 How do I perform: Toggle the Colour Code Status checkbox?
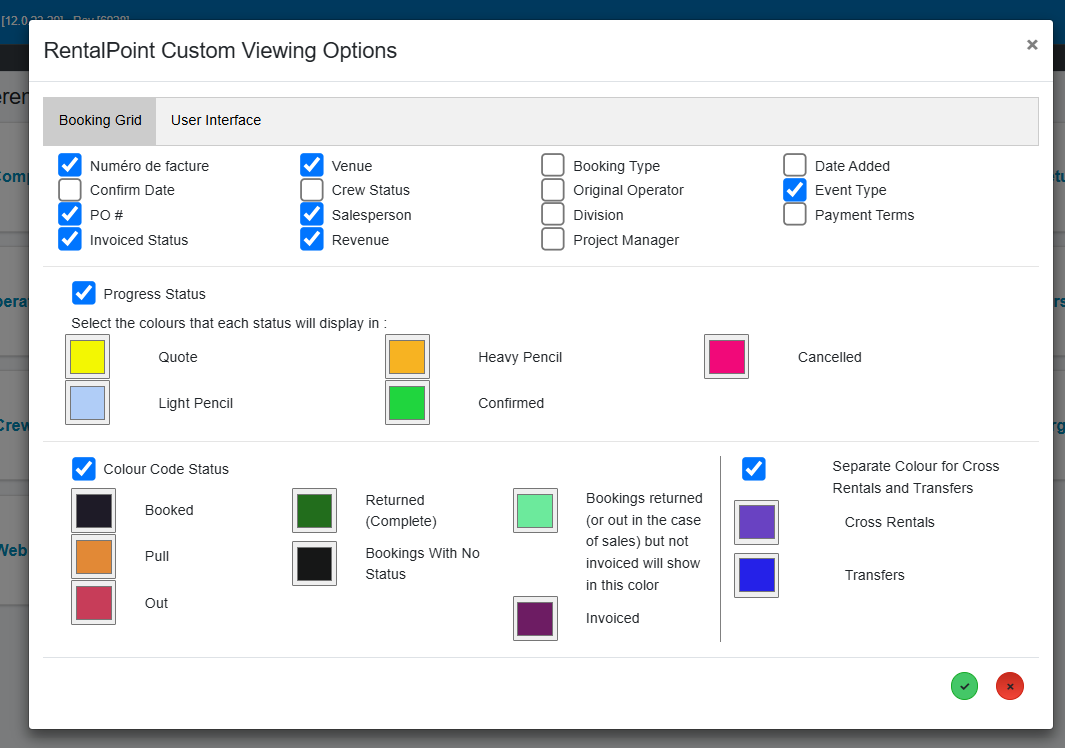click(x=84, y=468)
